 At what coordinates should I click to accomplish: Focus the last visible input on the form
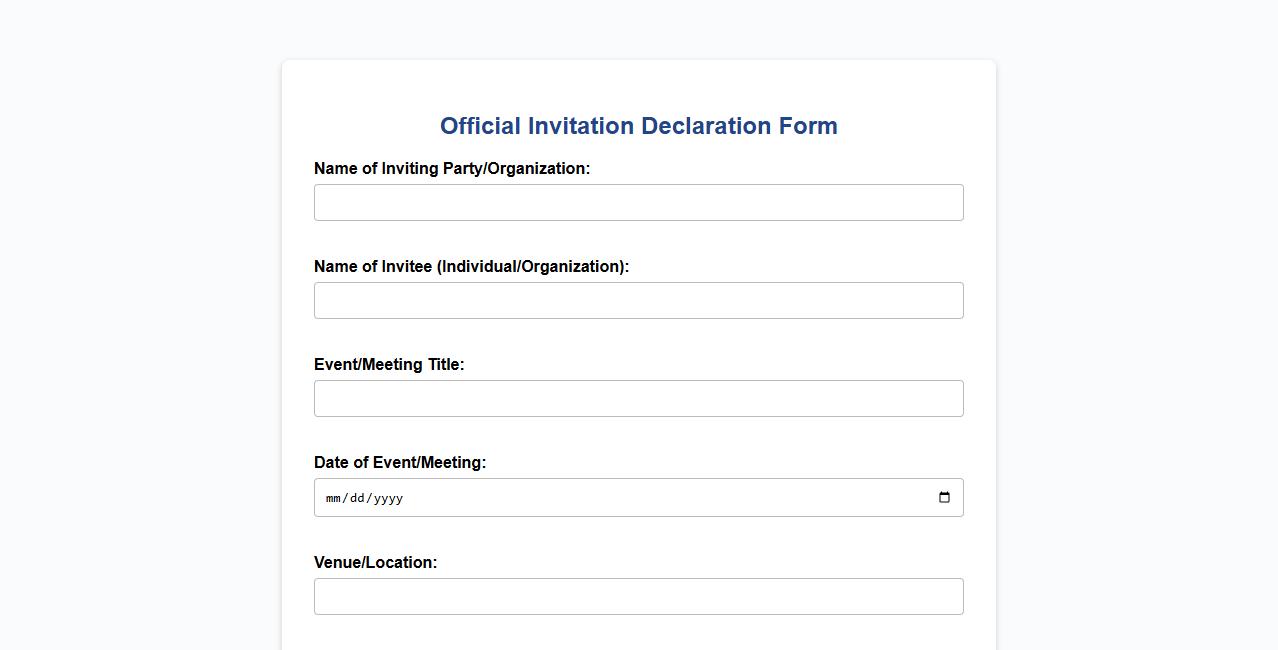point(638,596)
